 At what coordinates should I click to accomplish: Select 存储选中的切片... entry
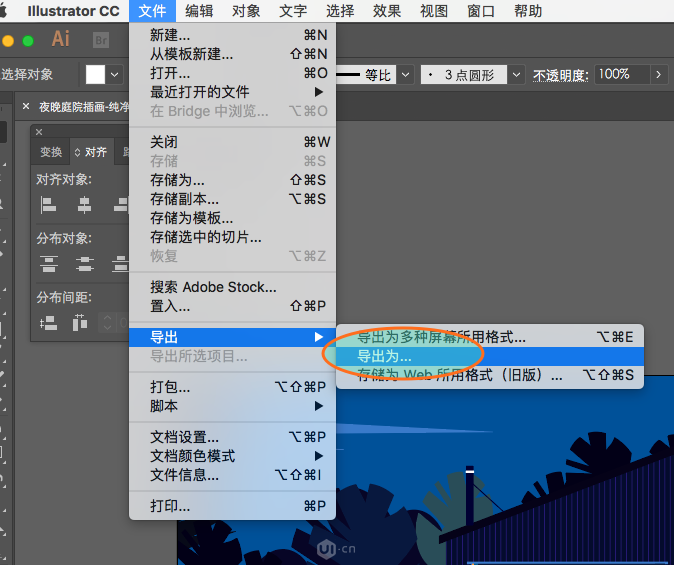point(232,237)
